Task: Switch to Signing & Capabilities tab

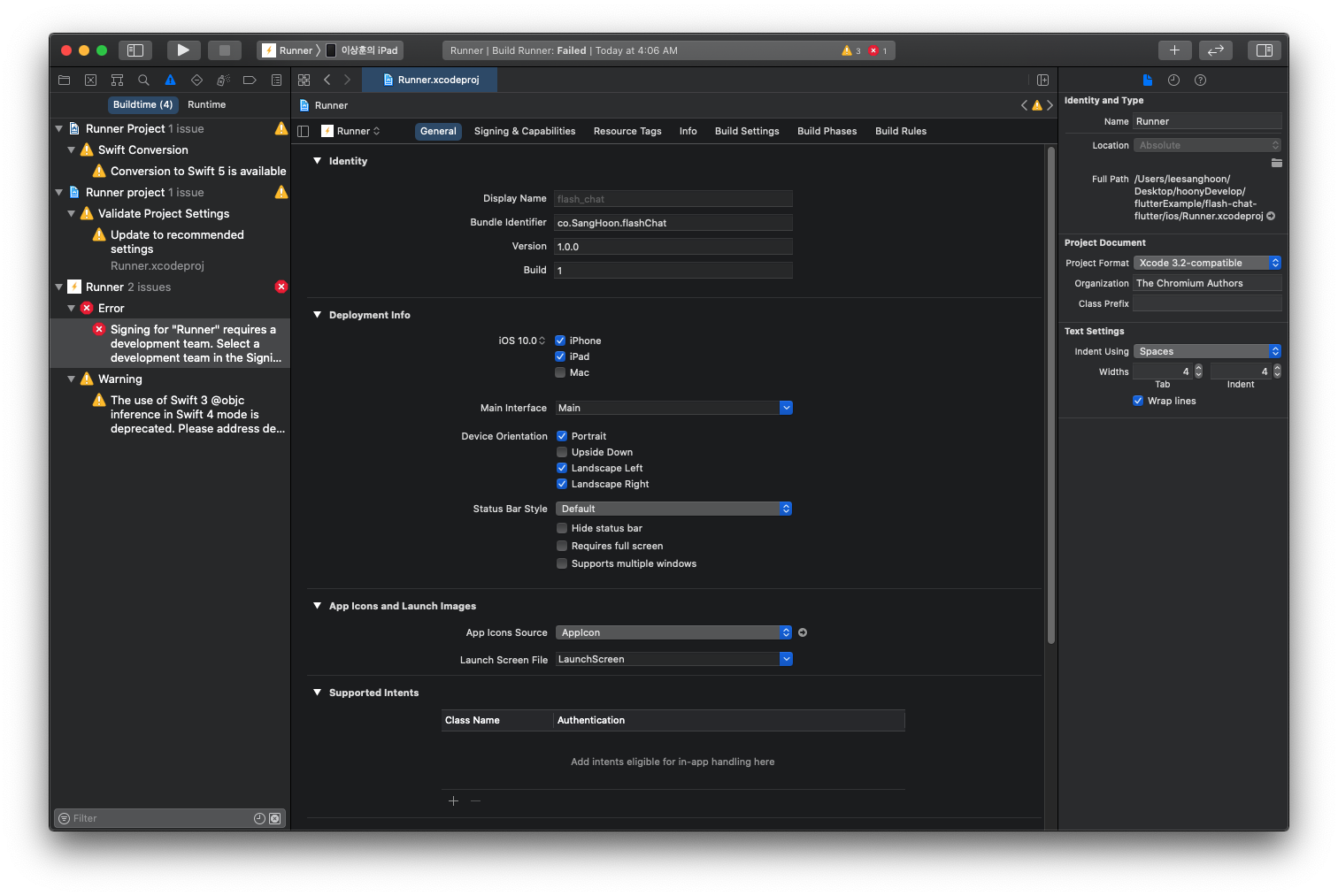Action: coord(525,131)
